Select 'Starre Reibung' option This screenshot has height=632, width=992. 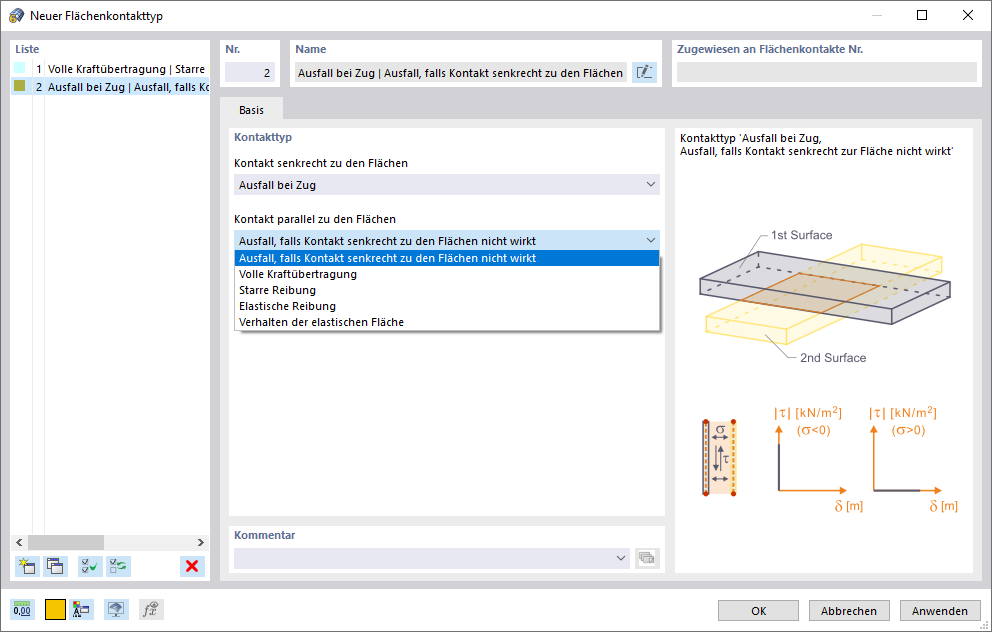(x=447, y=290)
